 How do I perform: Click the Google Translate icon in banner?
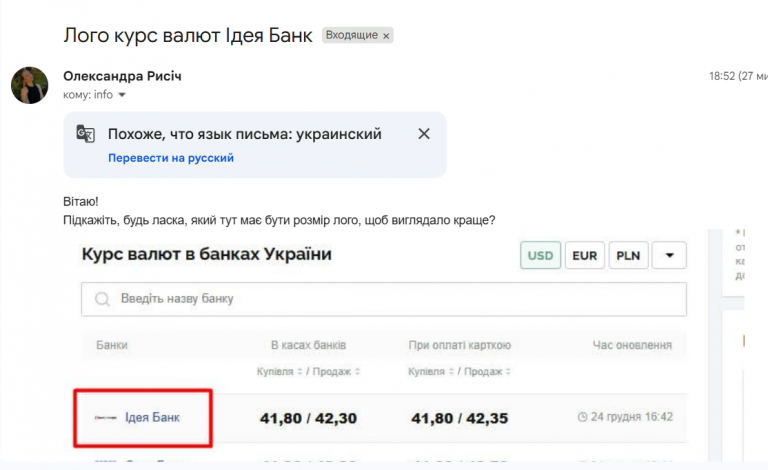pos(86,135)
